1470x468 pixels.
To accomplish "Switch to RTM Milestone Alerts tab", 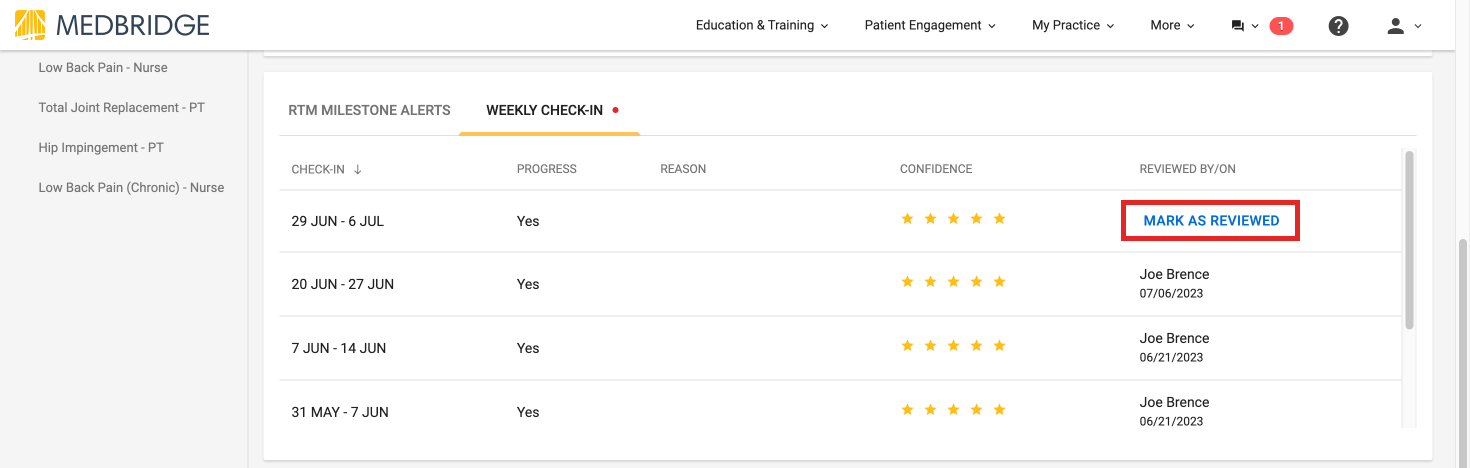I will pyautogui.click(x=369, y=110).
